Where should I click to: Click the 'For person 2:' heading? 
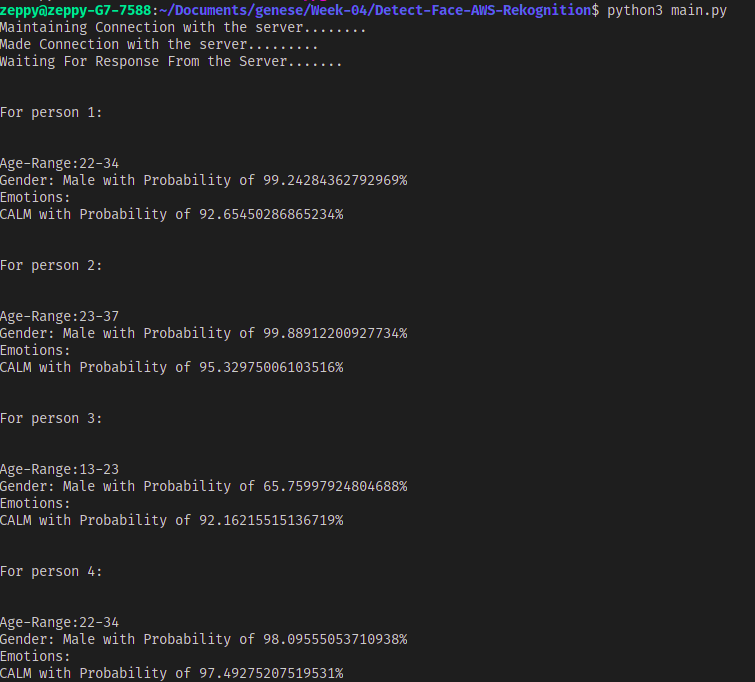tap(51, 266)
